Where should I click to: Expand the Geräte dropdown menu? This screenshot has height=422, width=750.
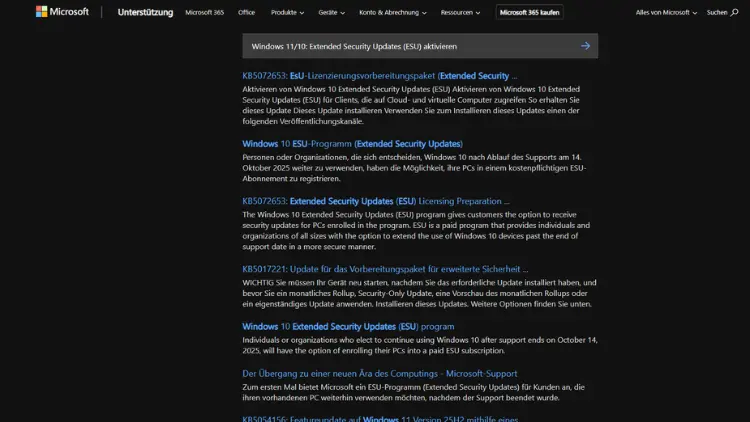click(x=331, y=12)
